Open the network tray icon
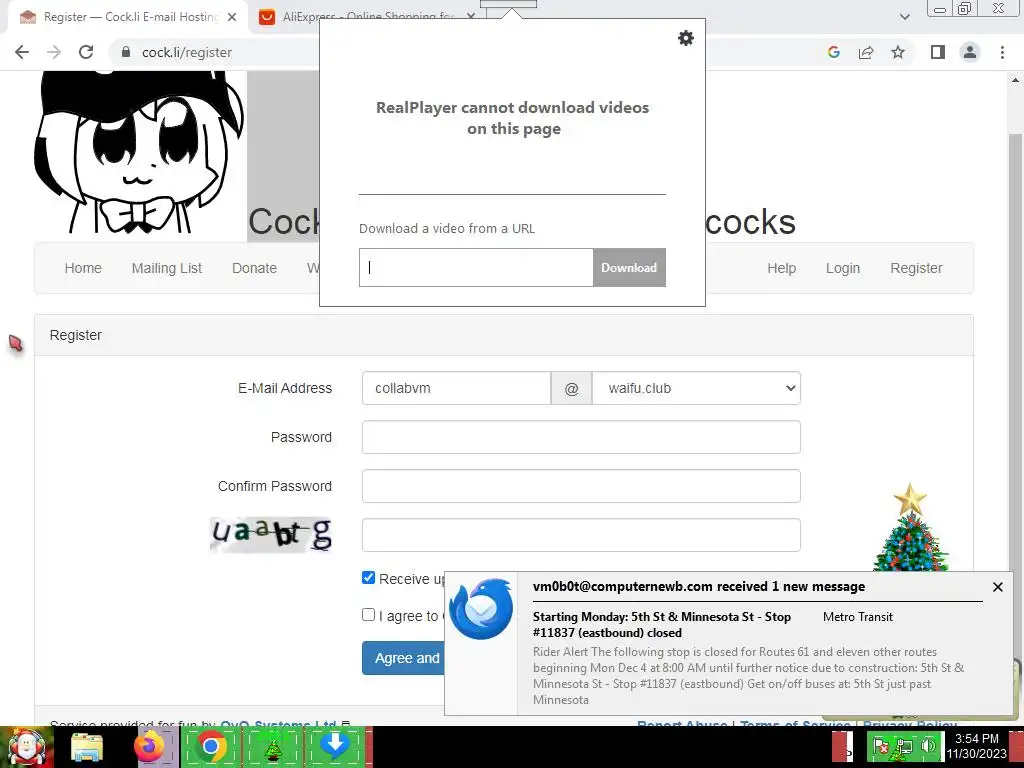 (904, 746)
